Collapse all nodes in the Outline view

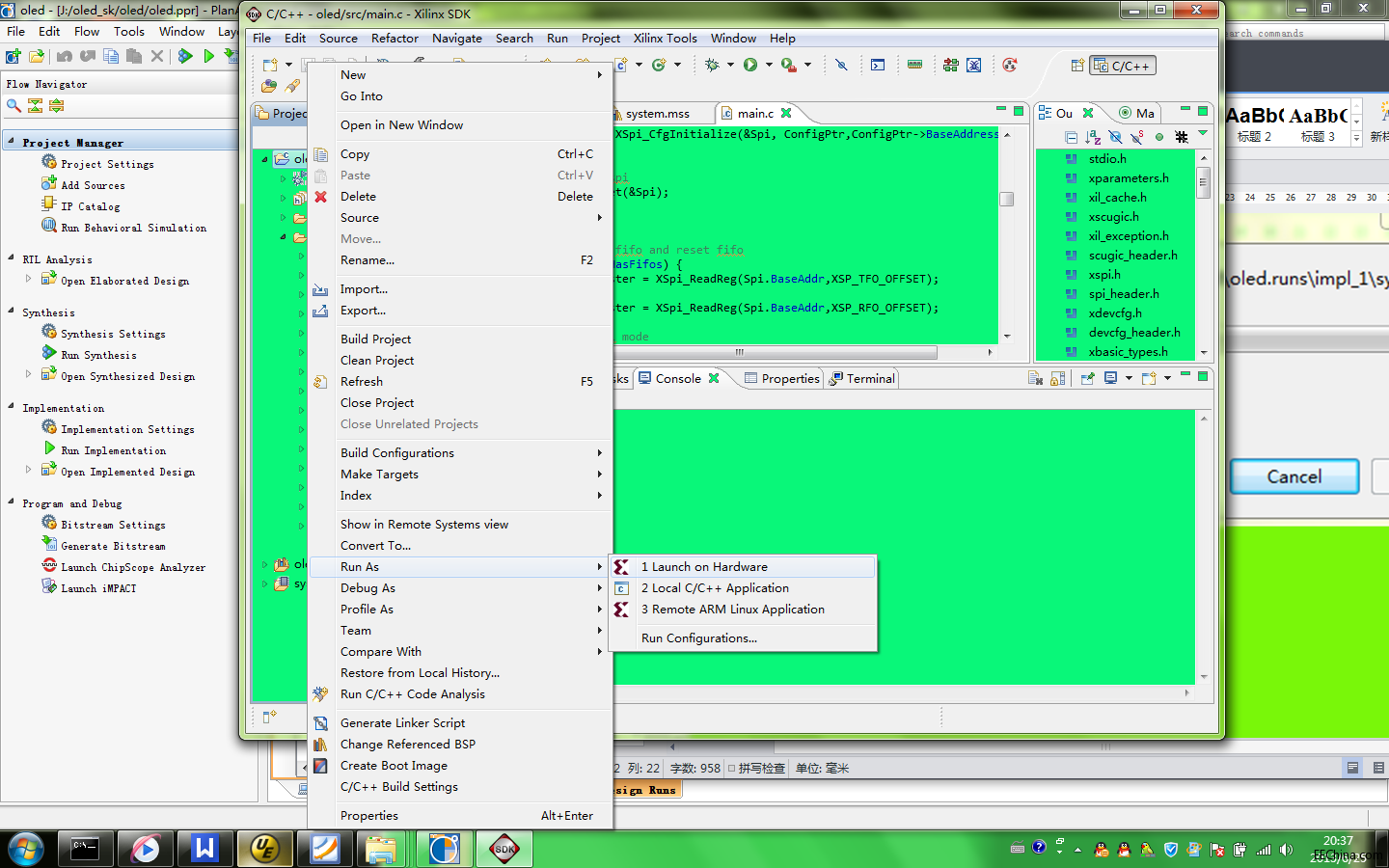(1072, 136)
